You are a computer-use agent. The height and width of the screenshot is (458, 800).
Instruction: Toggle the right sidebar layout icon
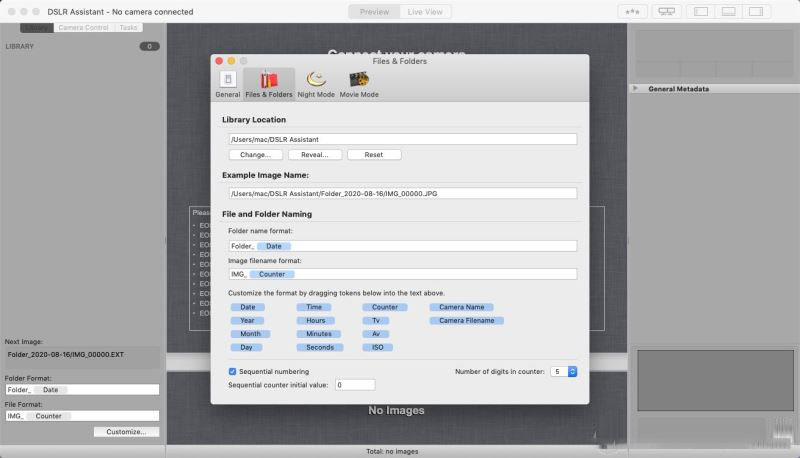(756, 12)
